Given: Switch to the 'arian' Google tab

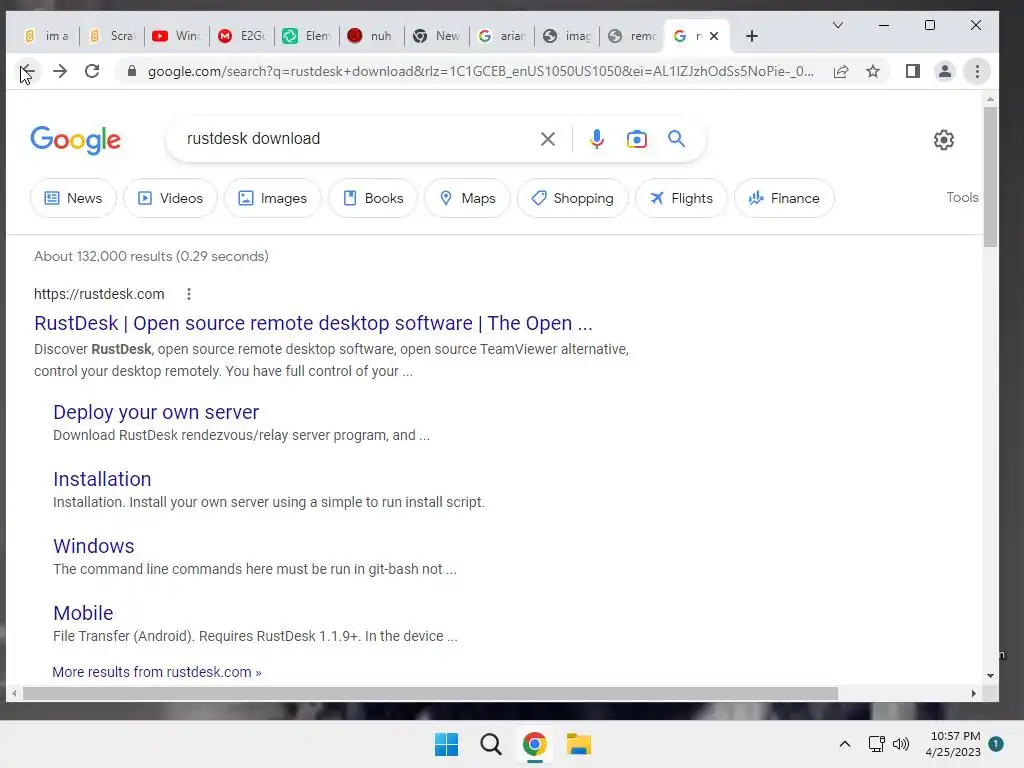Looking at the screenshot, I should (x=502, y=36).
